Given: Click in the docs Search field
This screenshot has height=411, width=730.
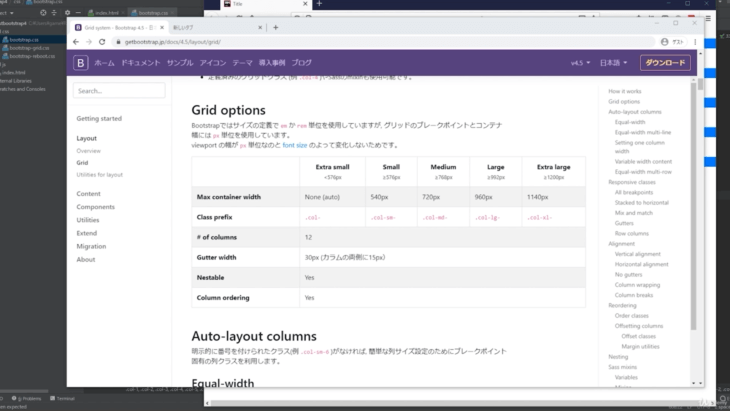Looking at the screenshot, I should (x=120, y=90).
